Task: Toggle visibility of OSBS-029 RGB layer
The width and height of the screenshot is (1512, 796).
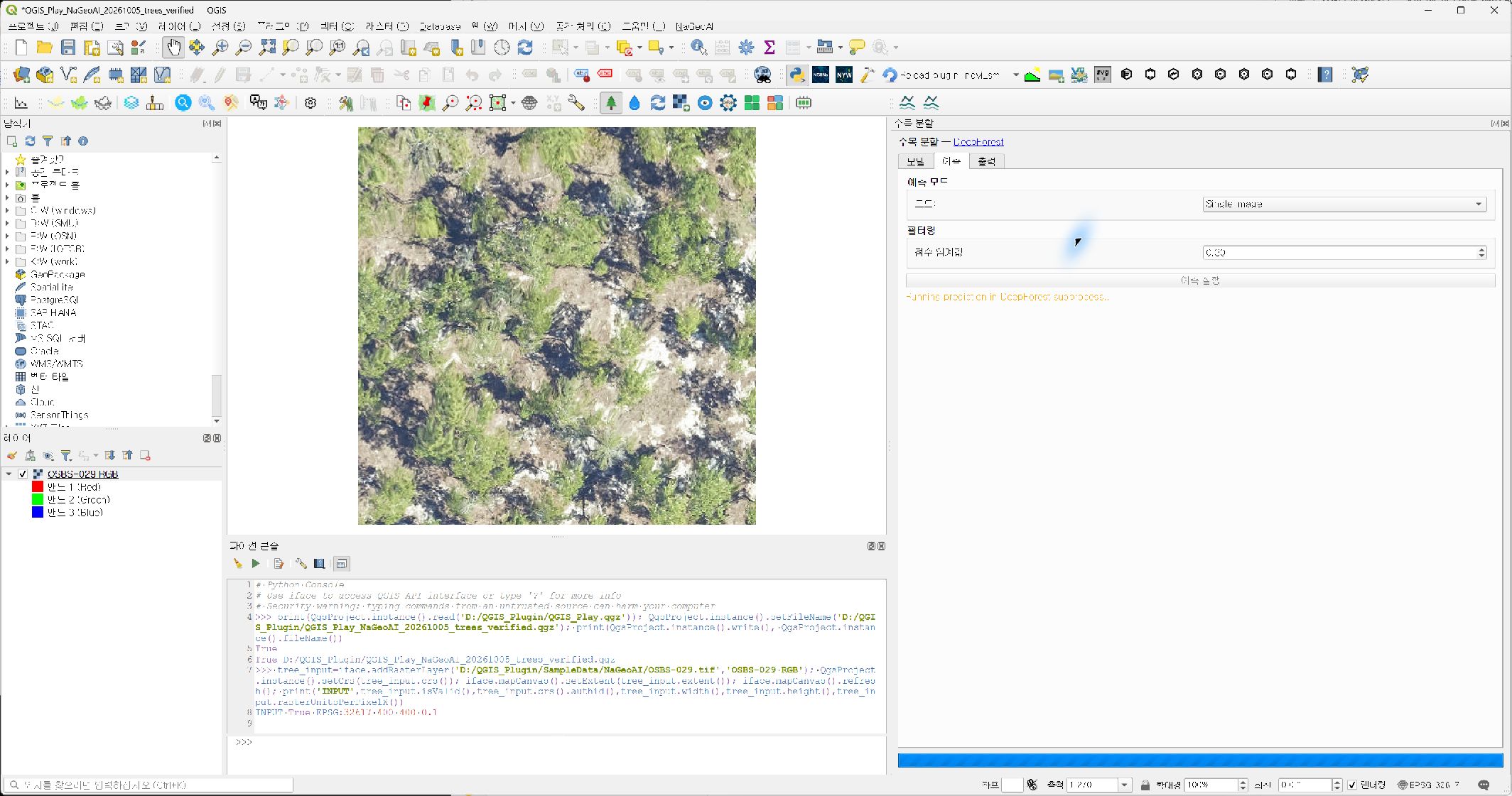Action: click(x=23, y=474)
